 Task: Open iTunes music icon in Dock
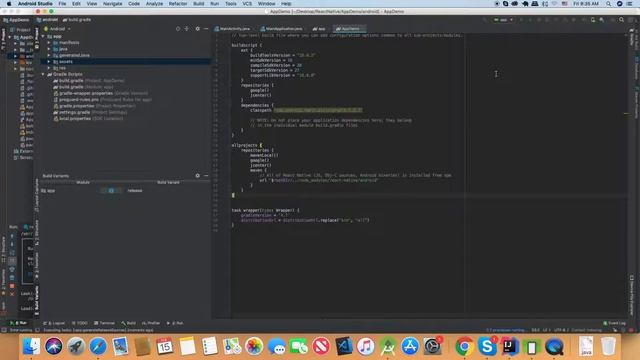pos(366,347)
